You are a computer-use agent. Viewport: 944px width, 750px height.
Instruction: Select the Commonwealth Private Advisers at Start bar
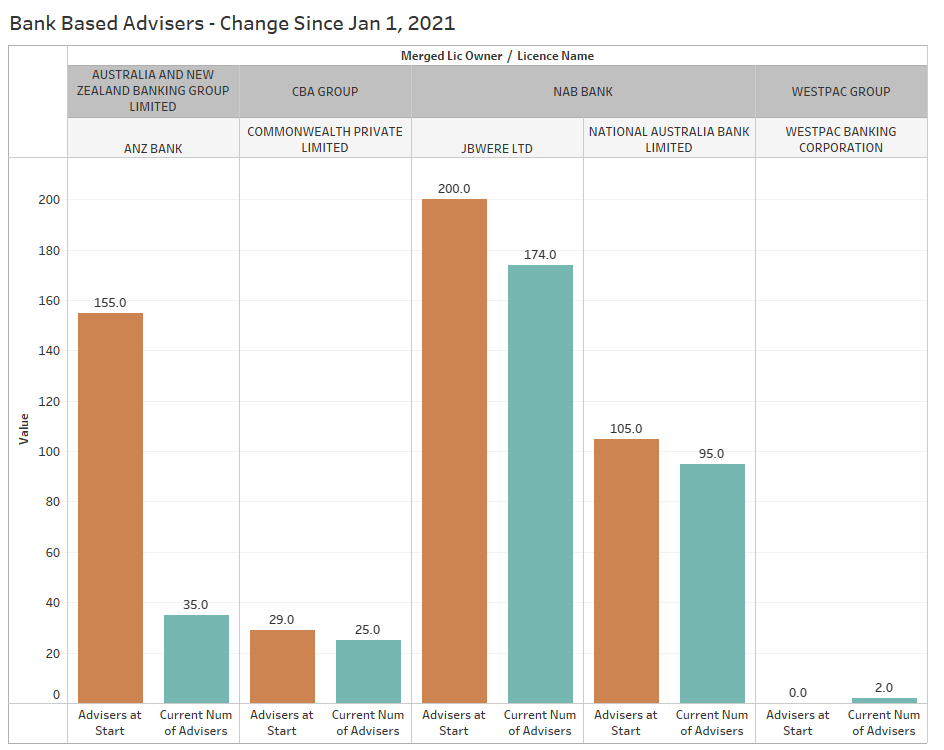(282, 666)
